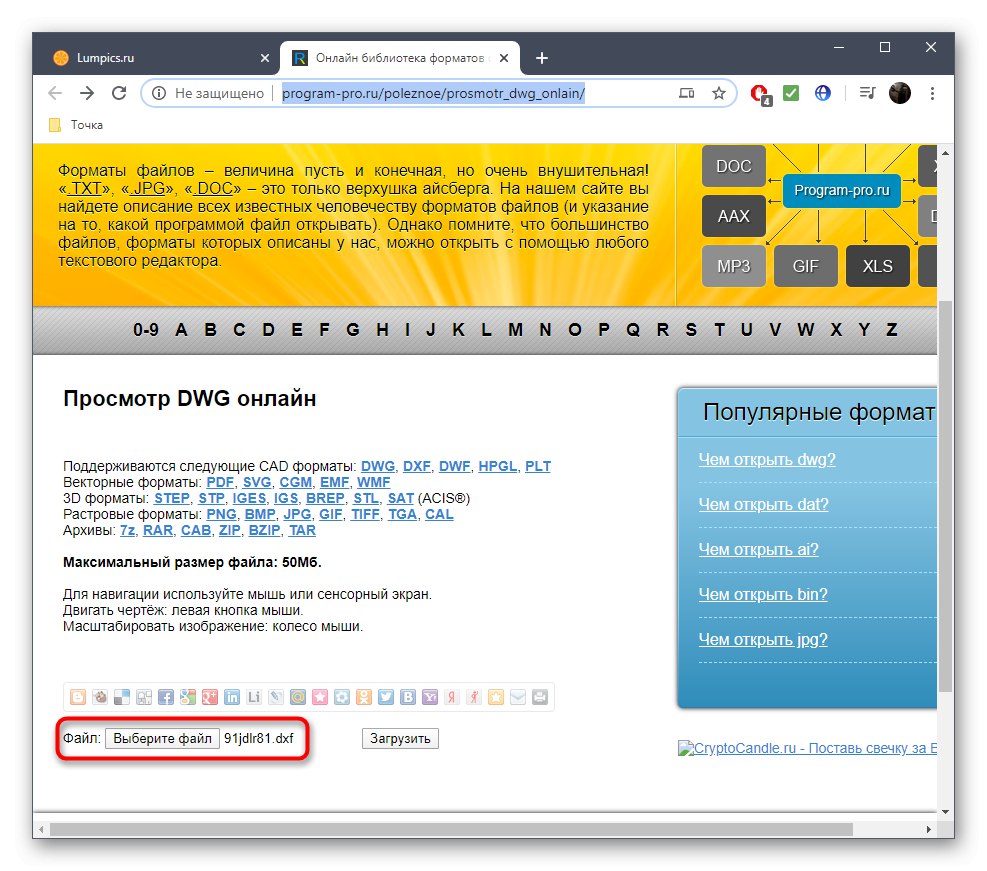This screenshot has height=871, width=987.
Task: Share the page on Facebook
Action: (x=166, y=697)
